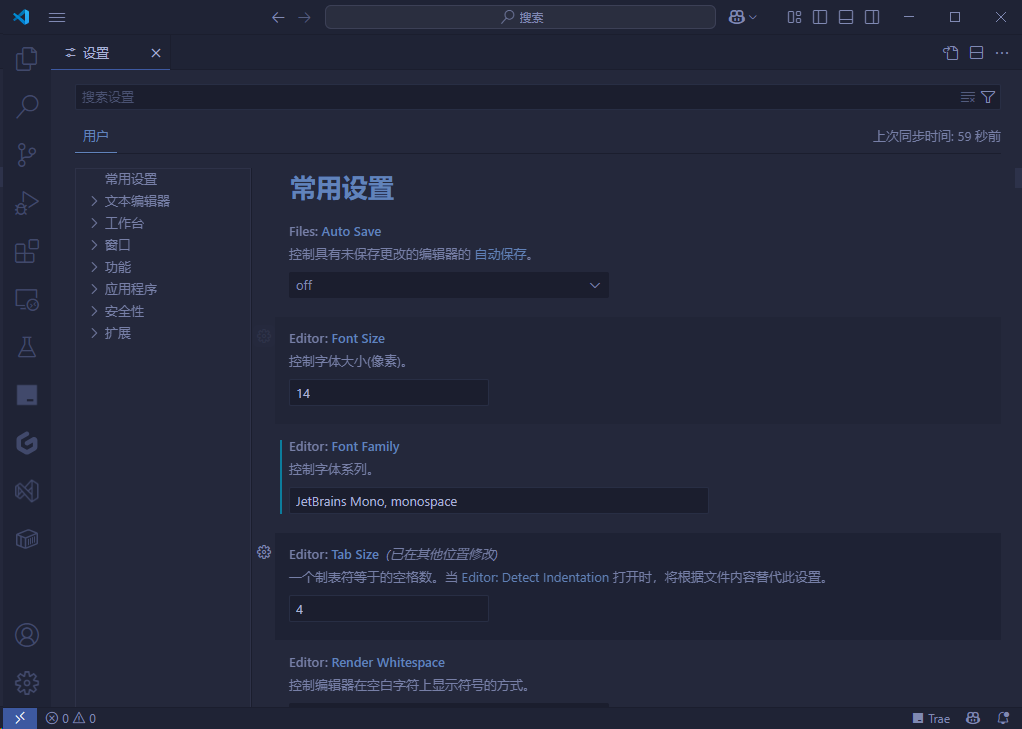Open Remote Explorer view
1022x729 pixels.
[27, 299]
